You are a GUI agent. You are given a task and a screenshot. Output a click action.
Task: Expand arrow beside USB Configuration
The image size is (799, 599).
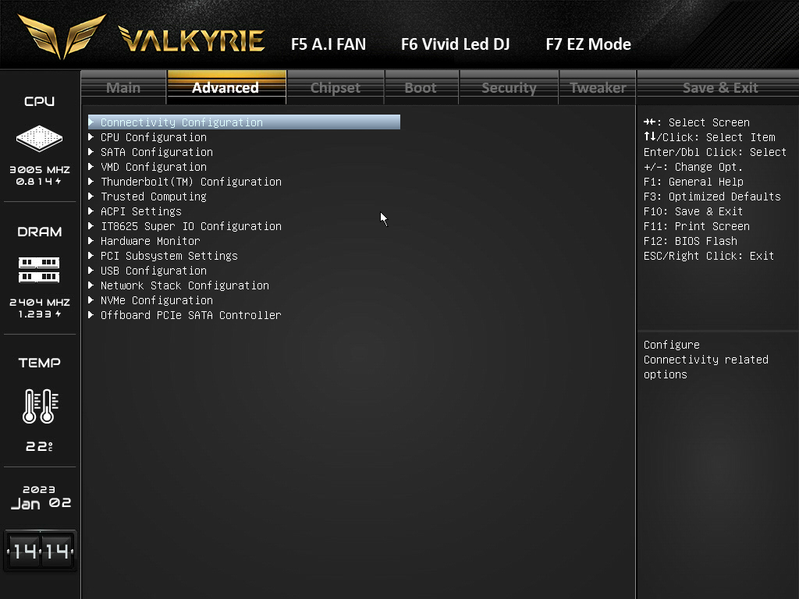pos(91,270)
